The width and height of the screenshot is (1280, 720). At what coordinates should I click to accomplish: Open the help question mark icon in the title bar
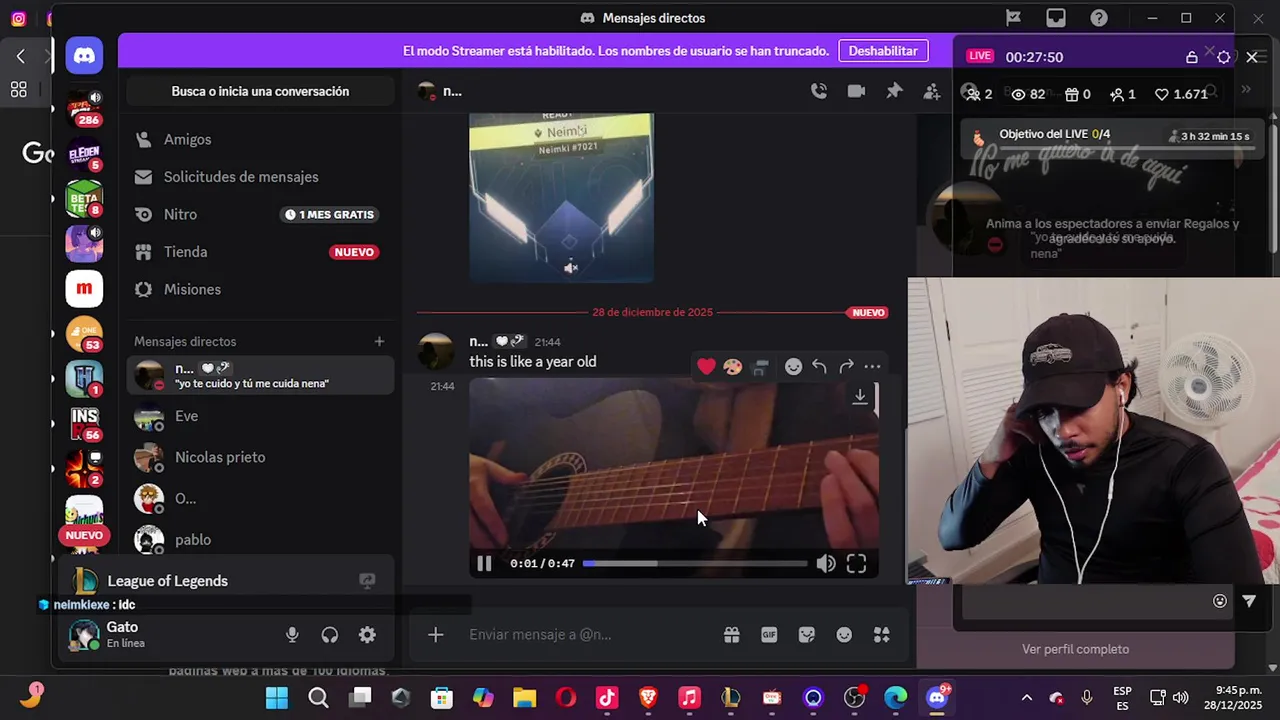coord(1099,18)
